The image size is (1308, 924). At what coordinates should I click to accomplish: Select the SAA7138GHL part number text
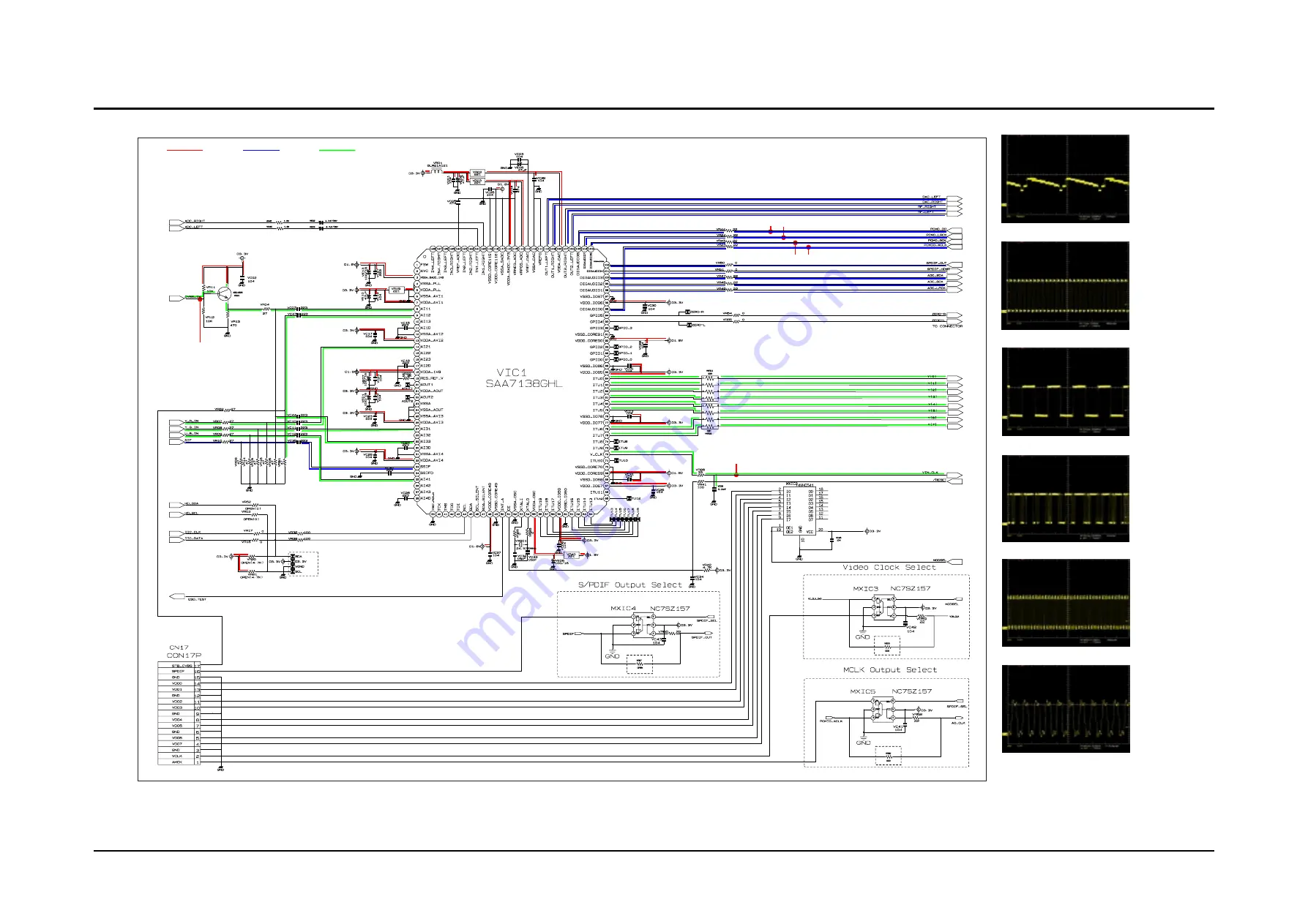point(524,383)
